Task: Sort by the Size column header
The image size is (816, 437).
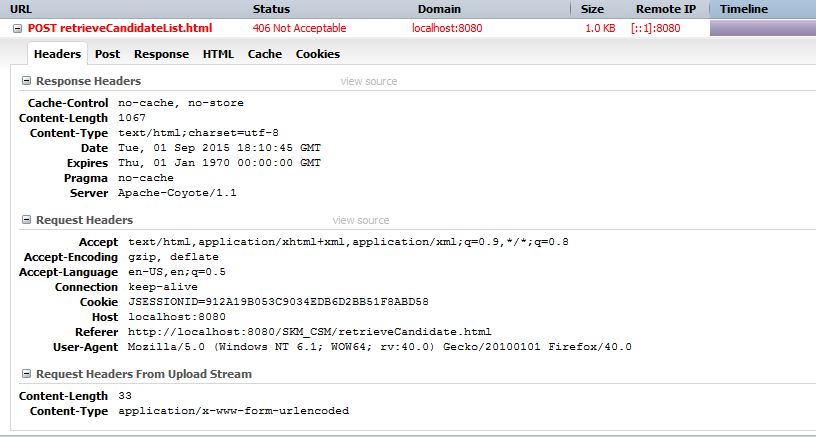Action: 593,9
